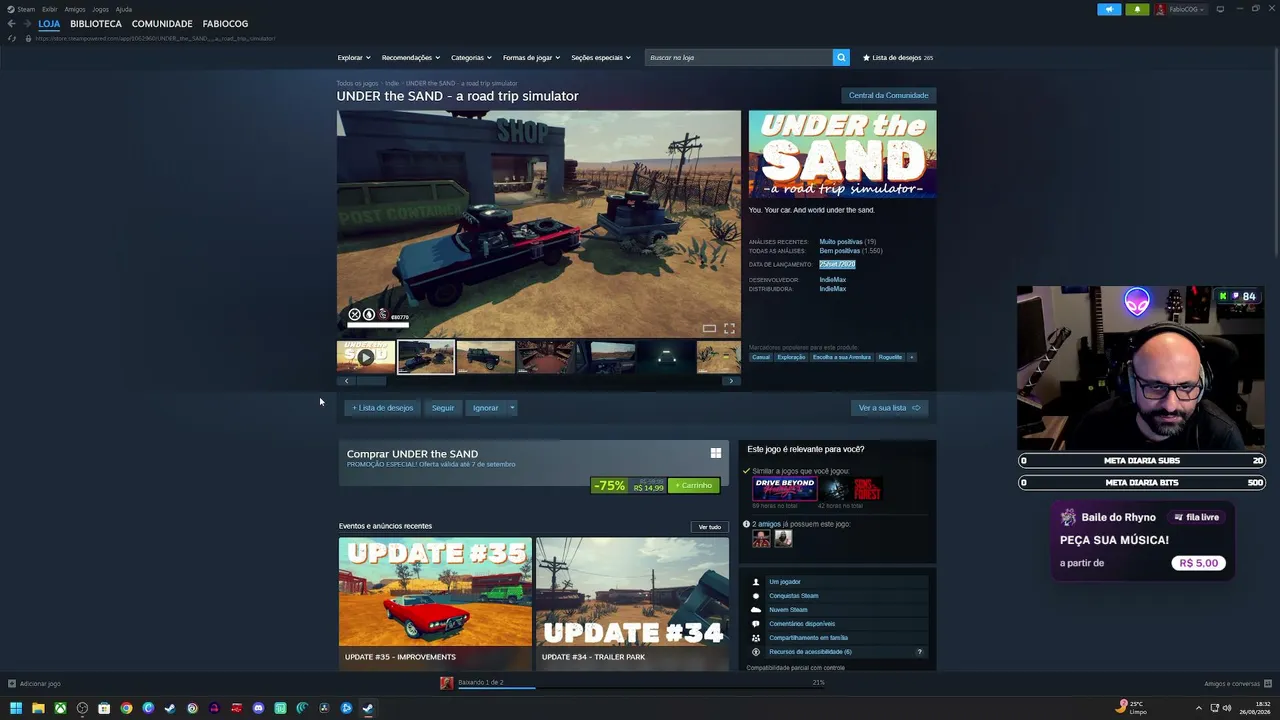Open the Exploração tag

coord(791,357)
